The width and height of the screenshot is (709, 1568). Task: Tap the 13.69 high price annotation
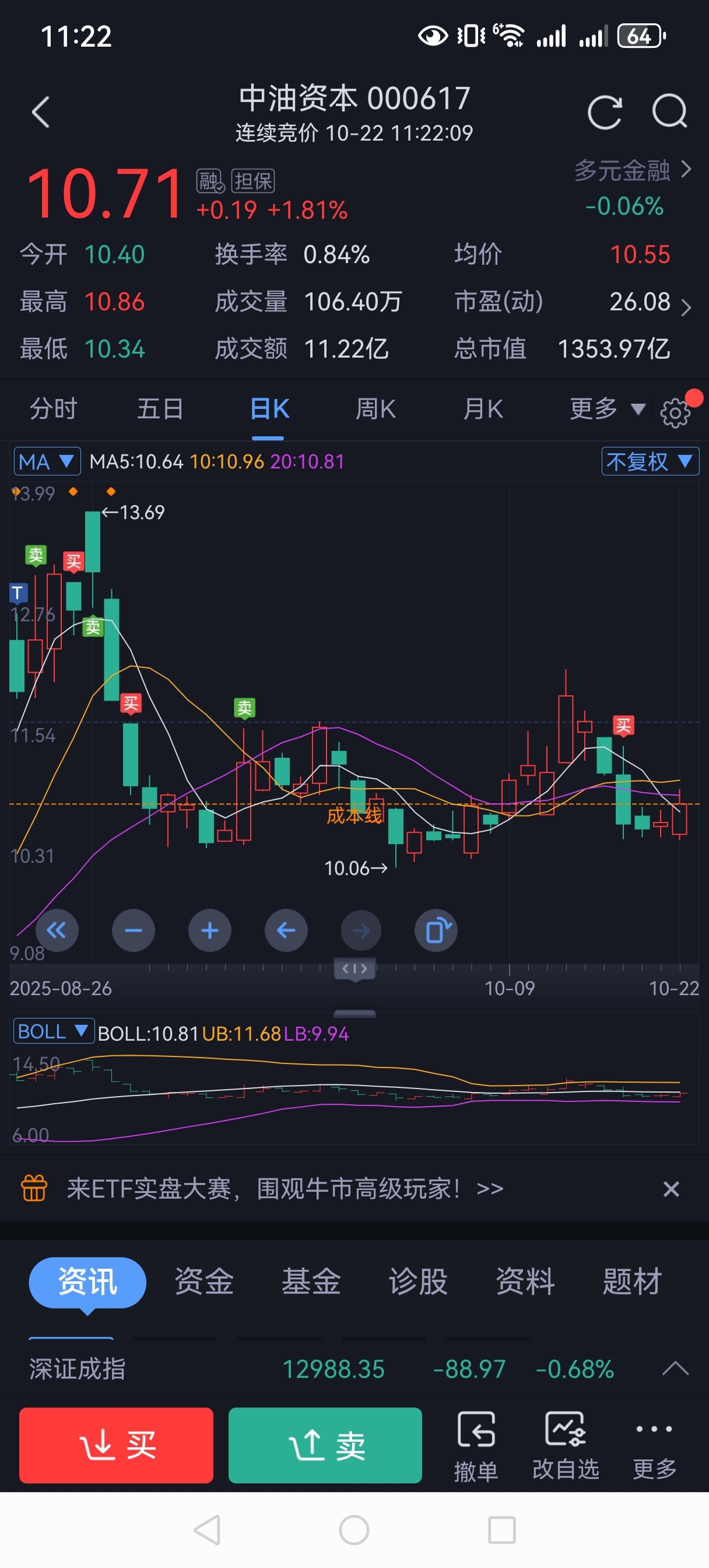pyautogui.click(x=133, y=513)
